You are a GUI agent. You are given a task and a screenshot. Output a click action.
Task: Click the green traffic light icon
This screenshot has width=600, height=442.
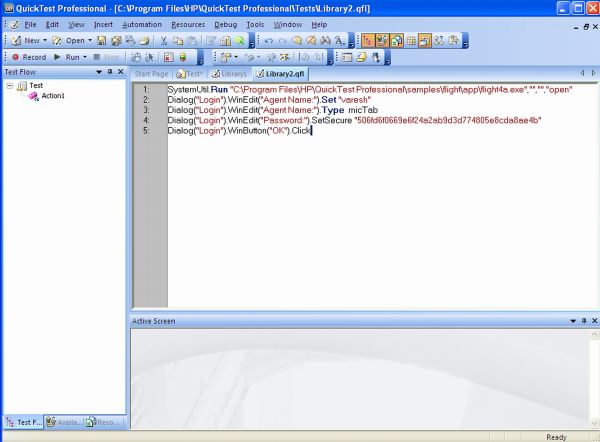coord(183,57)
